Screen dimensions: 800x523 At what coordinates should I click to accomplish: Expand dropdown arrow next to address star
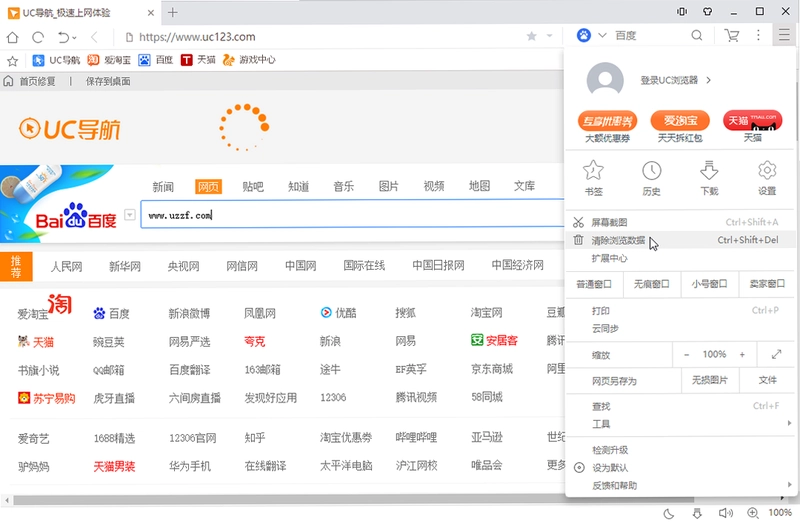549,36
